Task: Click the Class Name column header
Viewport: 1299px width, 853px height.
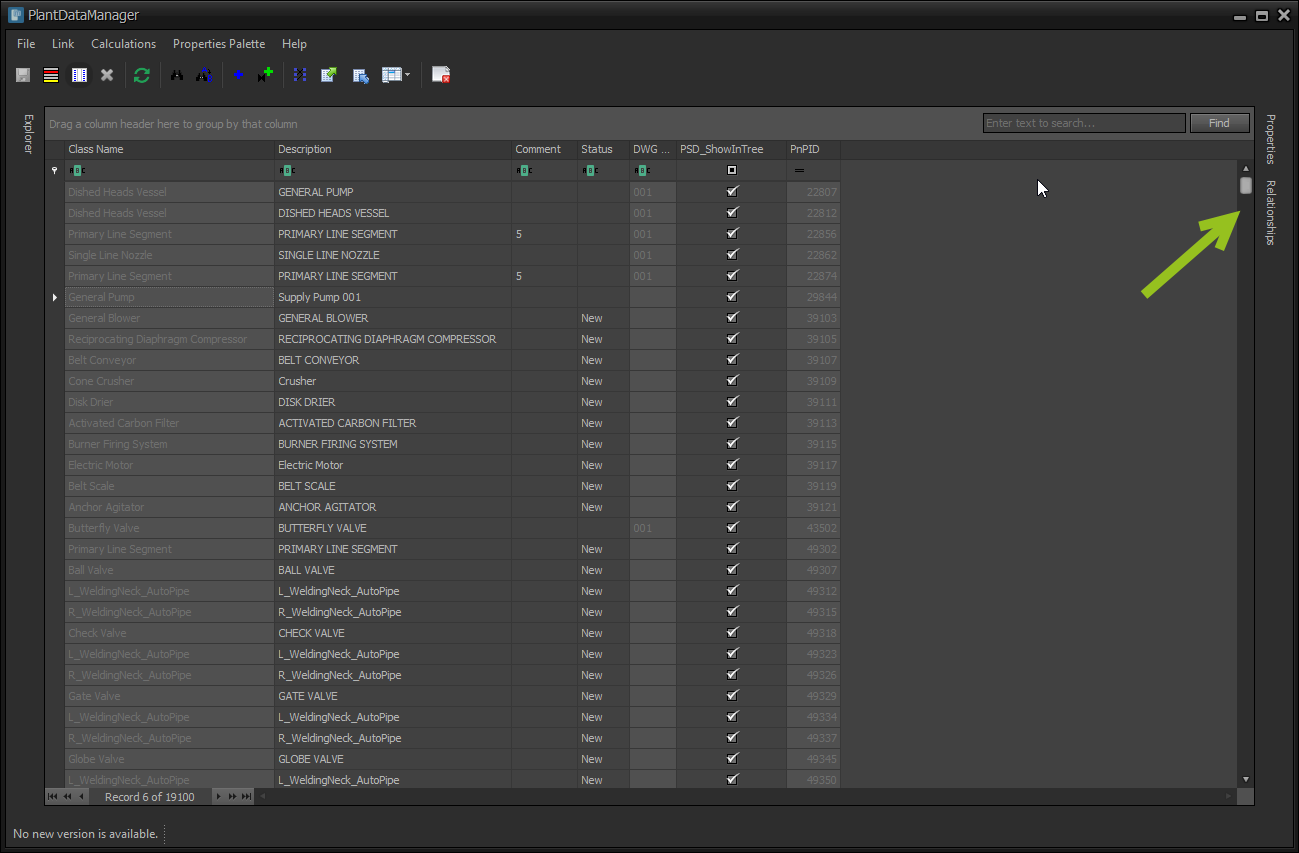Action: click(169, 149)
